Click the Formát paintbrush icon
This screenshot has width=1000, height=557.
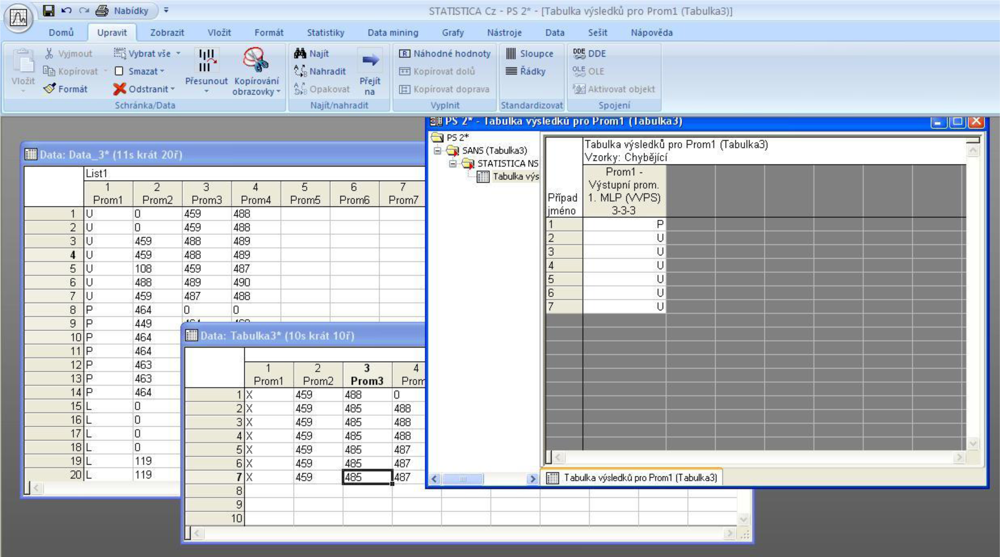(x=50, y=89)
